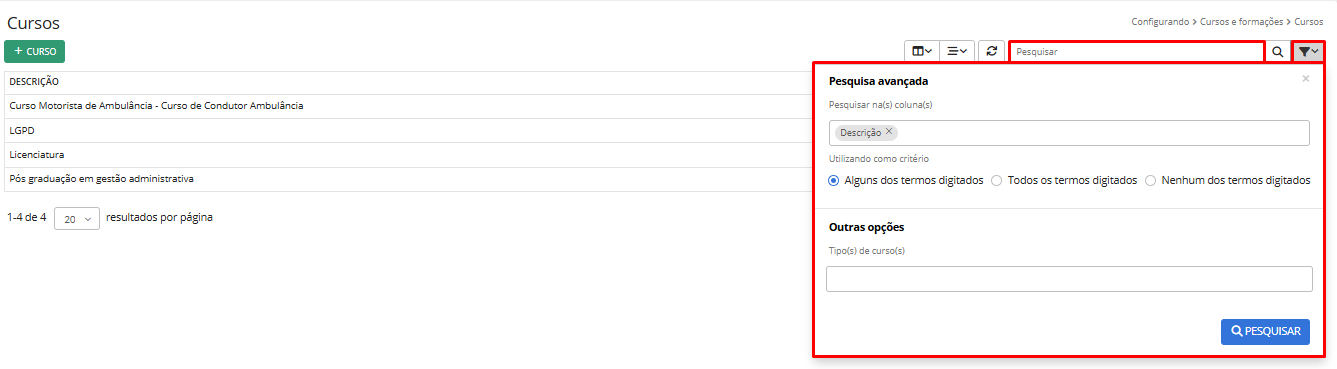Screen dimensions: 1337x369
Task: Refresh the courses list
Action: click(991, 51)
